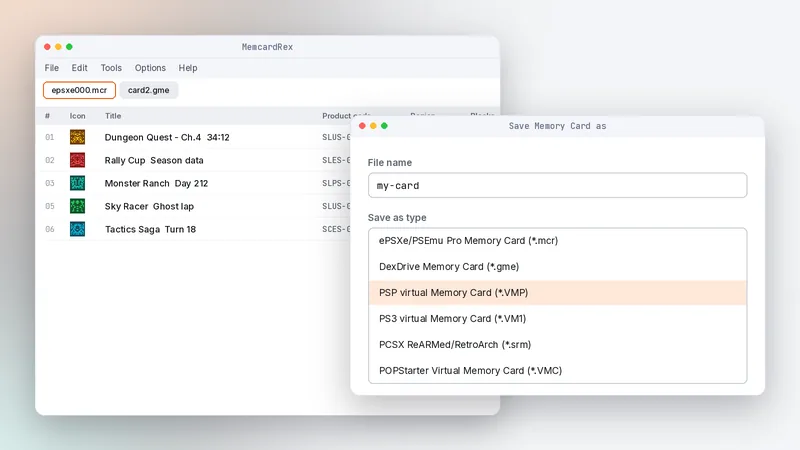
Task: Click the Monster Ranch save icon
Action: pos(78,183)
